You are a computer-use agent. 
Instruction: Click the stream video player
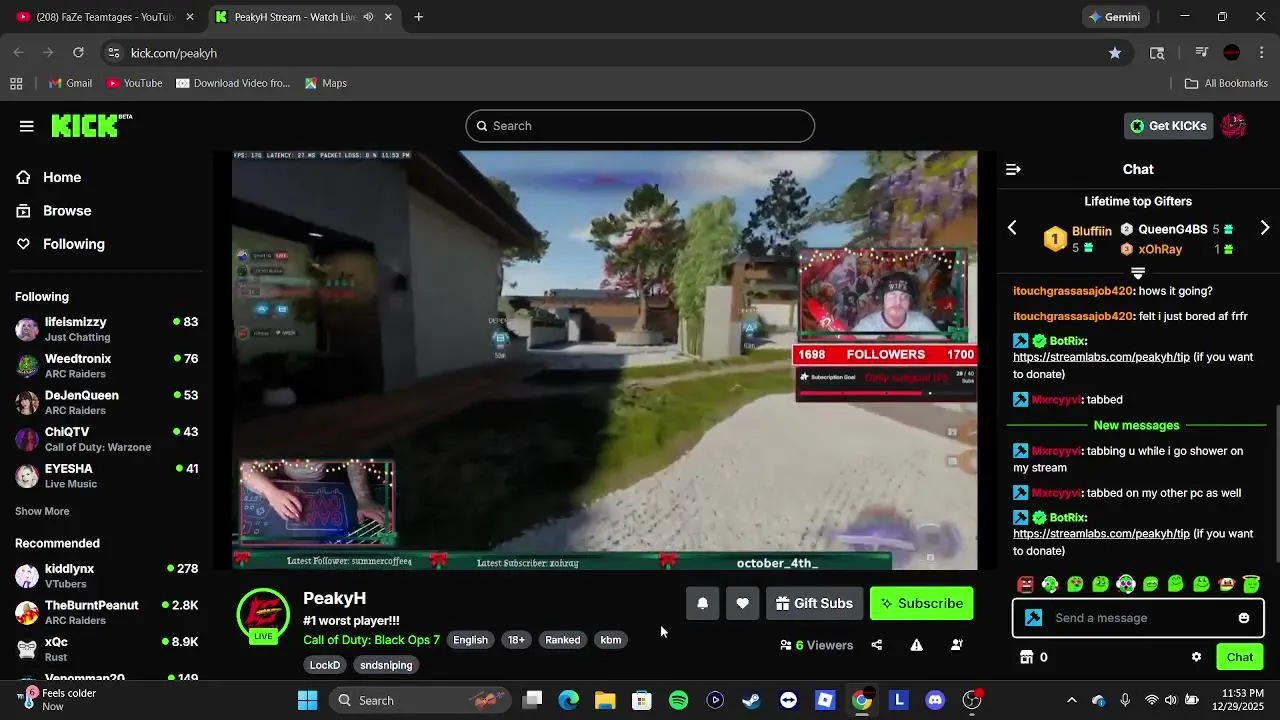click(605, 360)
